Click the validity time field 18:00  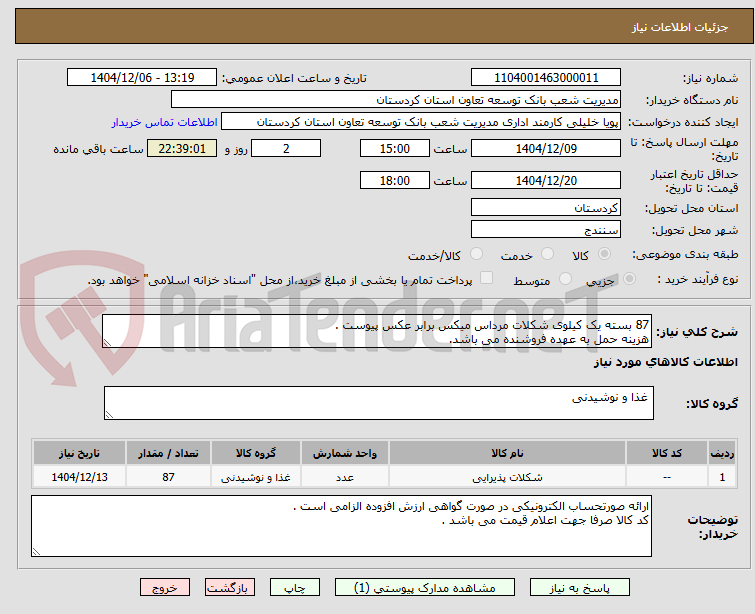point(395,181)
